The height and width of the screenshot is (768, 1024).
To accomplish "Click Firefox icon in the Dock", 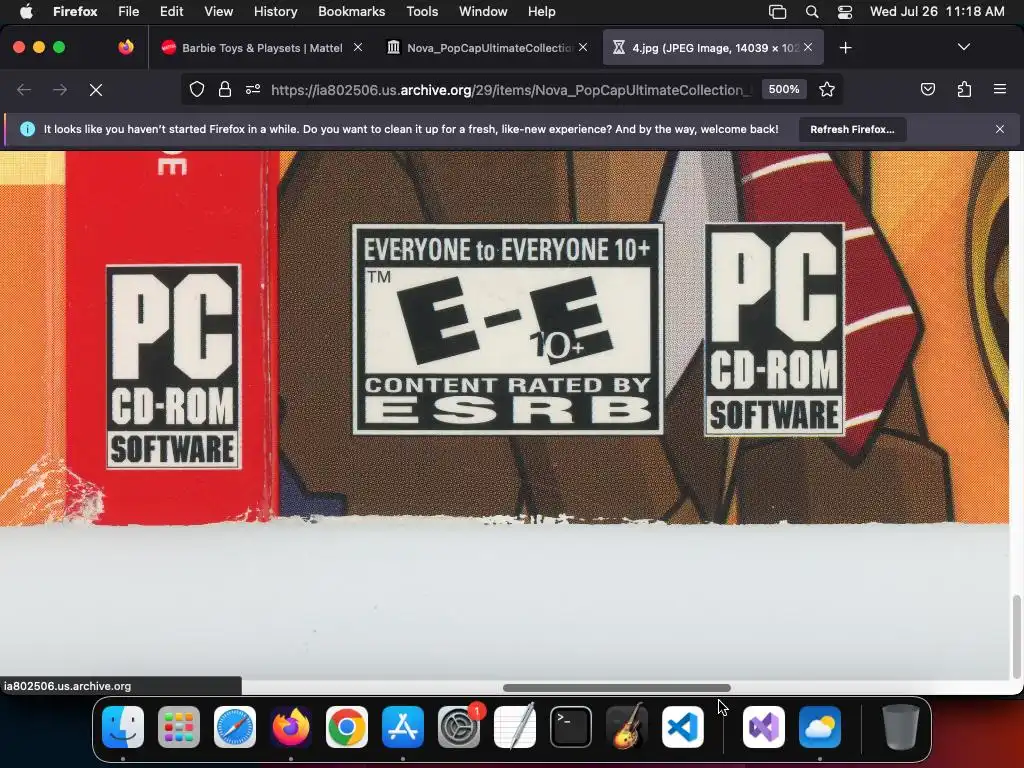I will point(291,727).
